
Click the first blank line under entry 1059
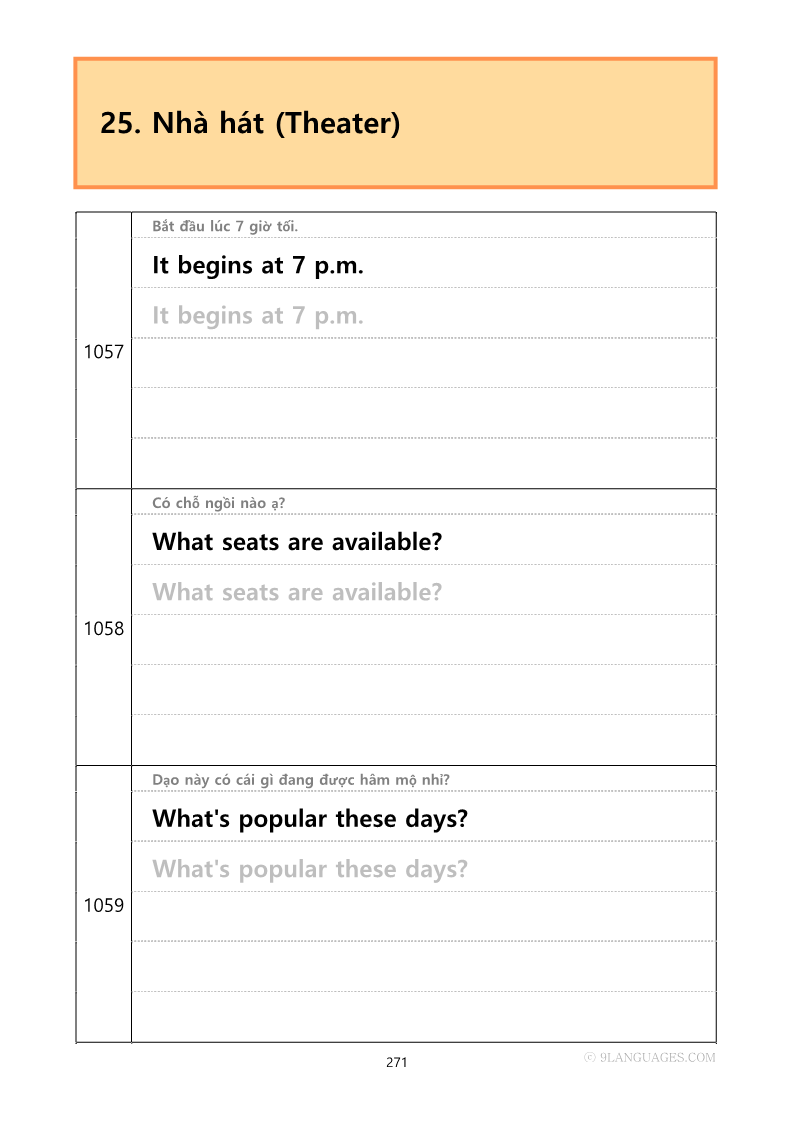coord(424,916)
